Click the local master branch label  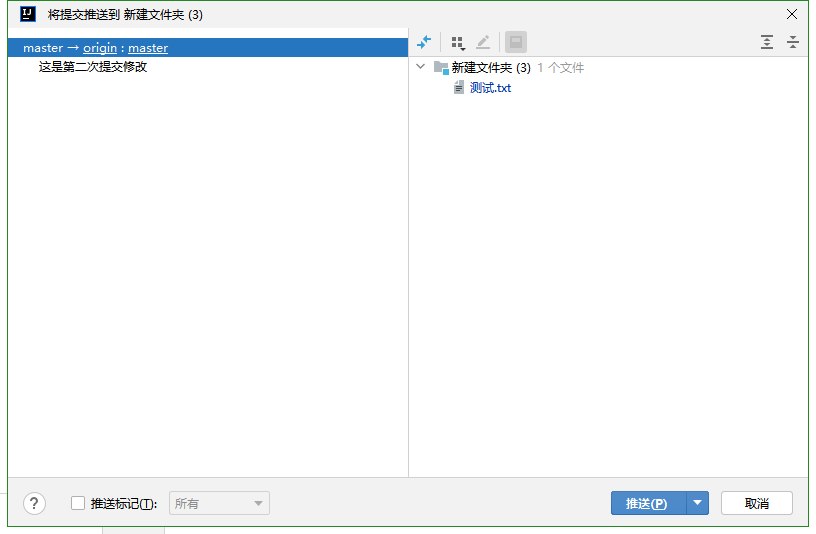click(43, 48)
